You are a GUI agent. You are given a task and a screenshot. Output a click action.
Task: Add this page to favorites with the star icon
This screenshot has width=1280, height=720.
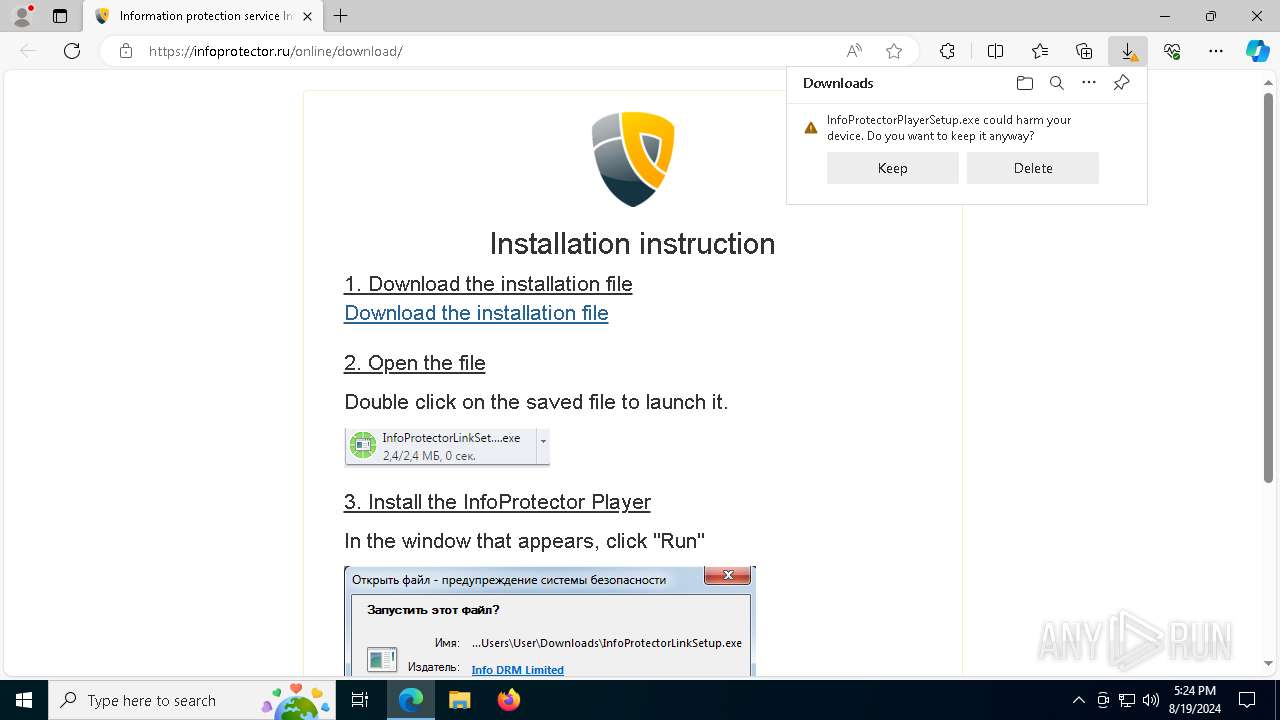tap(894, 51)
